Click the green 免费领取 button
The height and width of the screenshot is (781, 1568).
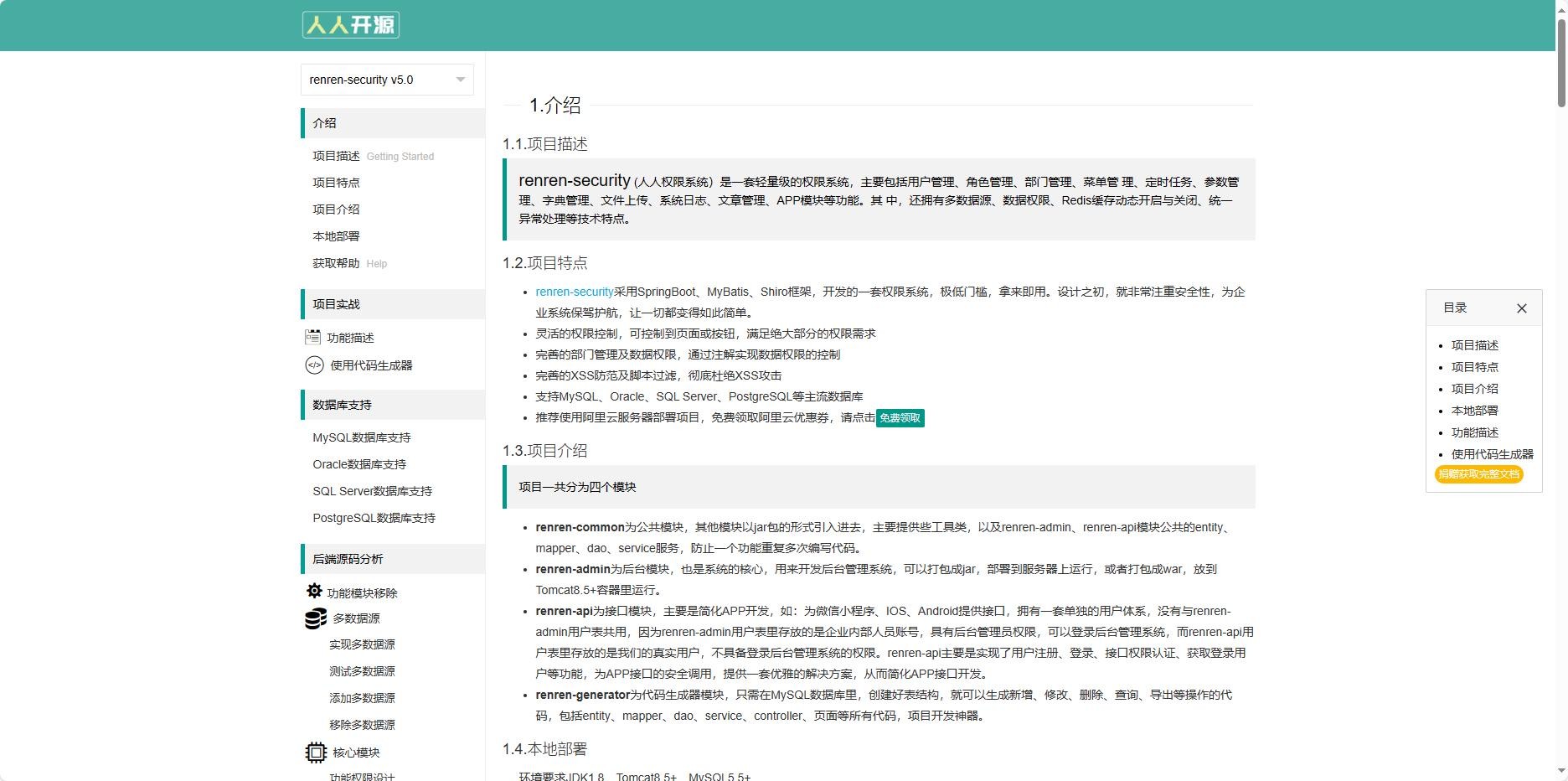tap(900, 418)
